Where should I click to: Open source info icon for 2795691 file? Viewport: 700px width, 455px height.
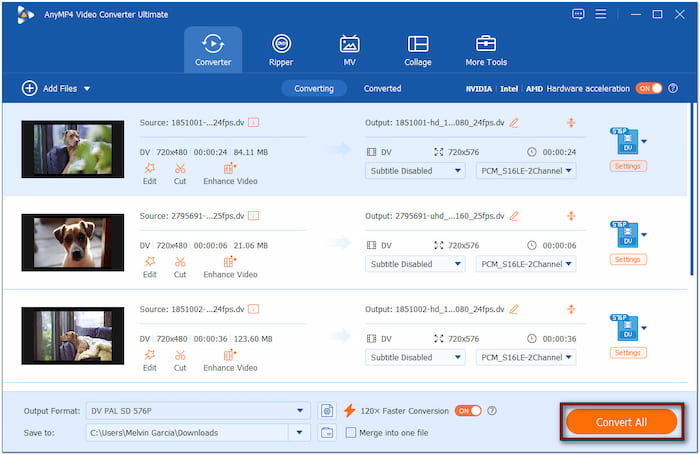tap(254, 216)
